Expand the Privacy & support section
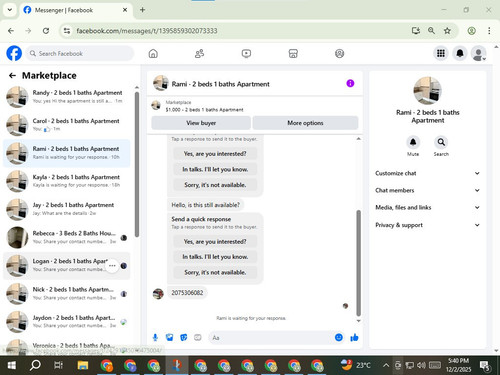The height and width of the screenshot is (375, 500). point(427,225)
